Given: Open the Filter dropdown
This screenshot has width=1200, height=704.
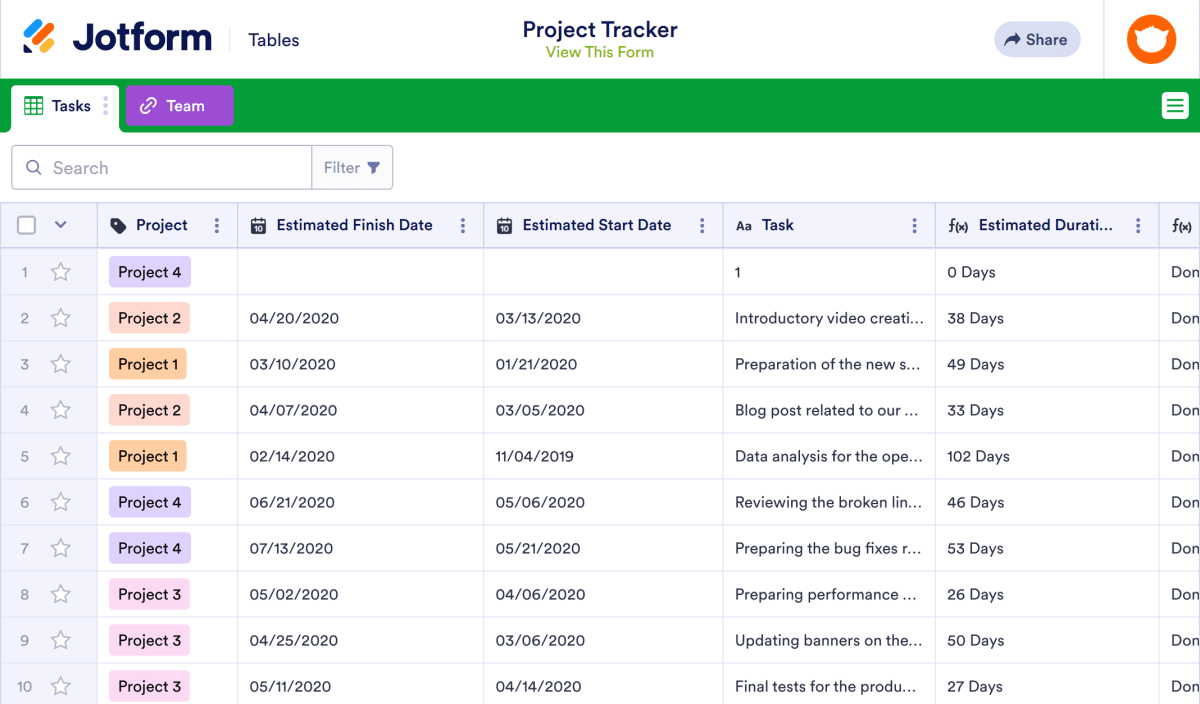Looking at the screenshot, I should 352,167.
